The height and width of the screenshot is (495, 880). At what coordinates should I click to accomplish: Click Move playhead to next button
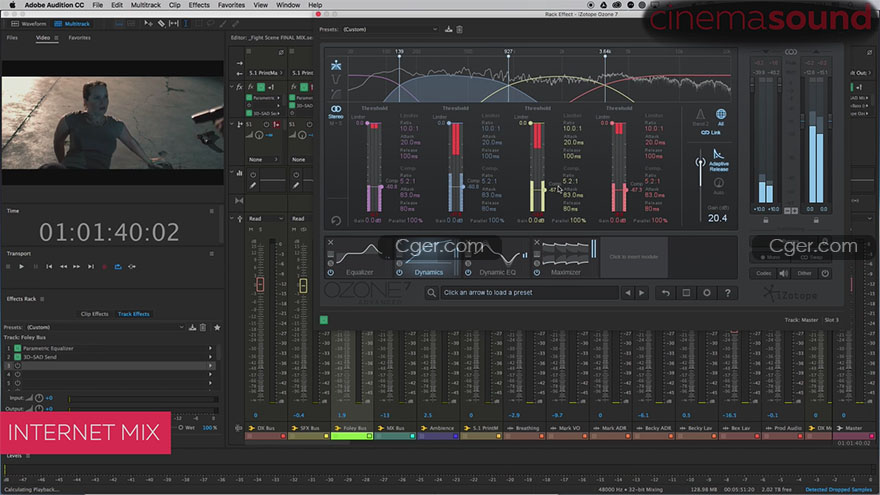click(90, 267)
